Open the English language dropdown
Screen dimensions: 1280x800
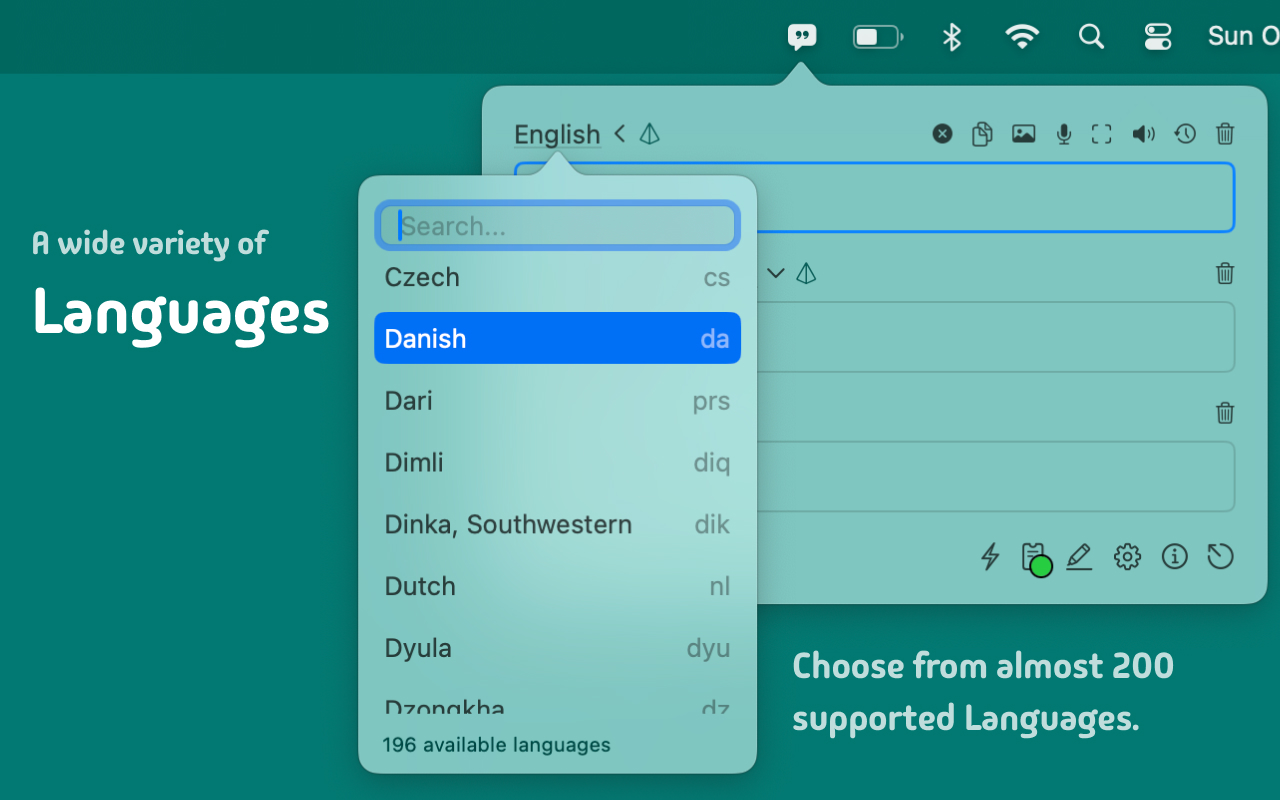click(557, 134)
